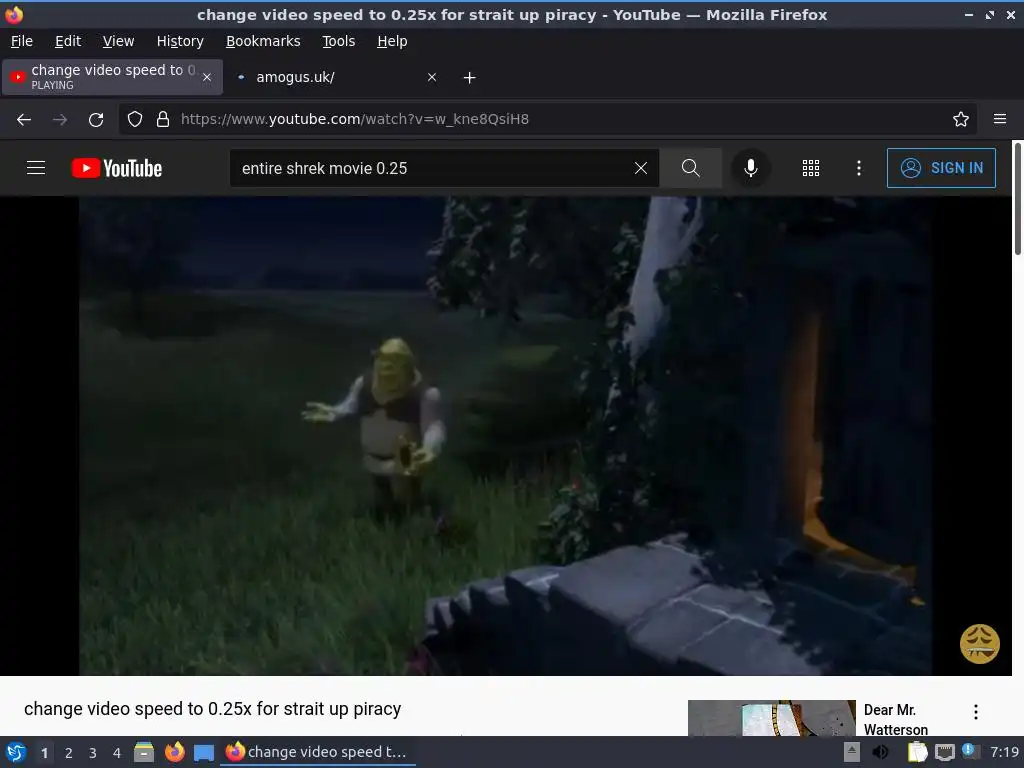The height and width of the screenshot is (768, 1024).
Task: Open the Dear Mr. Watterson thumbnail
Action: tap(771, 718)
